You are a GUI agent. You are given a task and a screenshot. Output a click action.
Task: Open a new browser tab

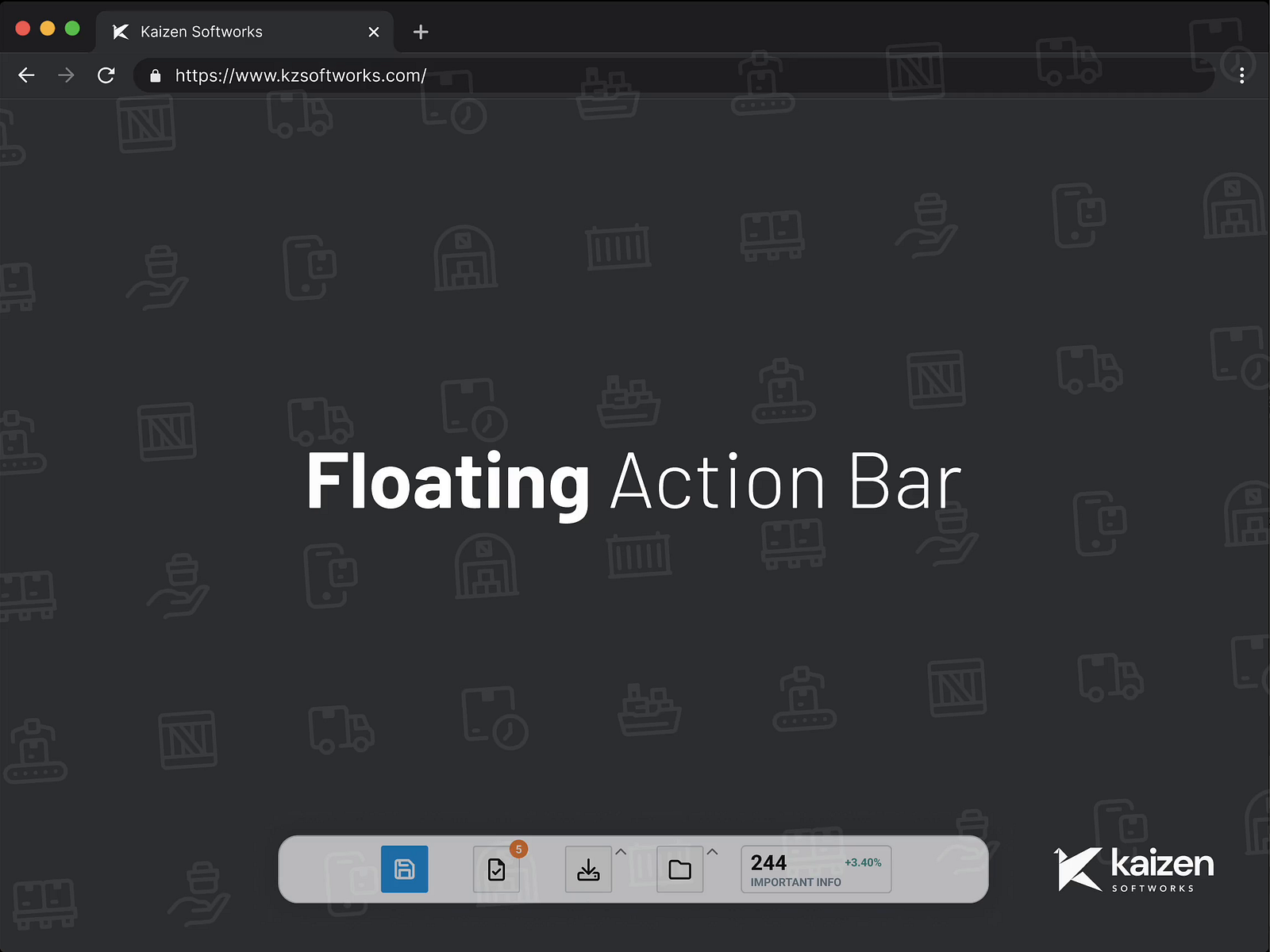coord(420,32)
